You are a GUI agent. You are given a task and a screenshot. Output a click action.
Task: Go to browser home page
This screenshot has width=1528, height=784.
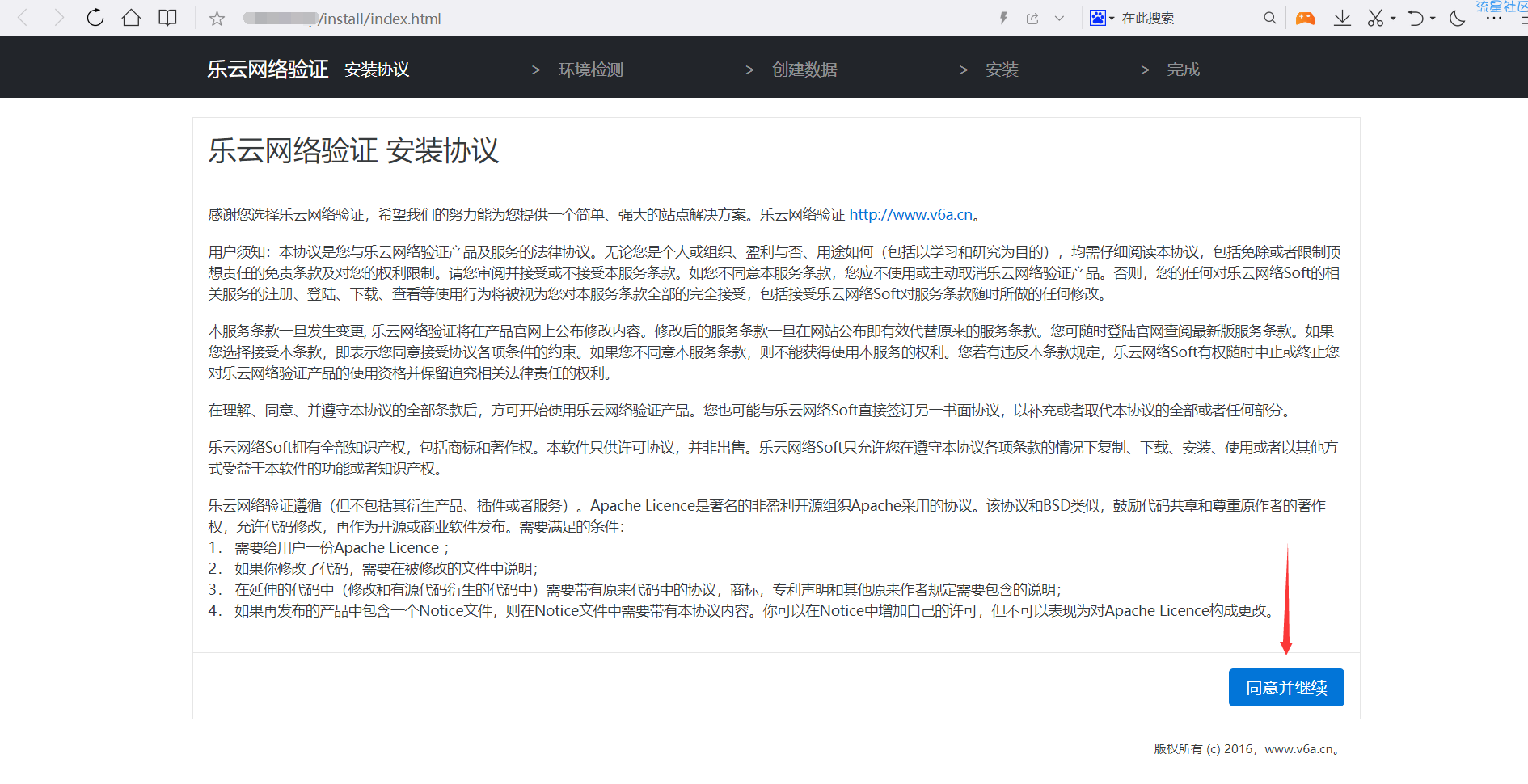[131, 18]
